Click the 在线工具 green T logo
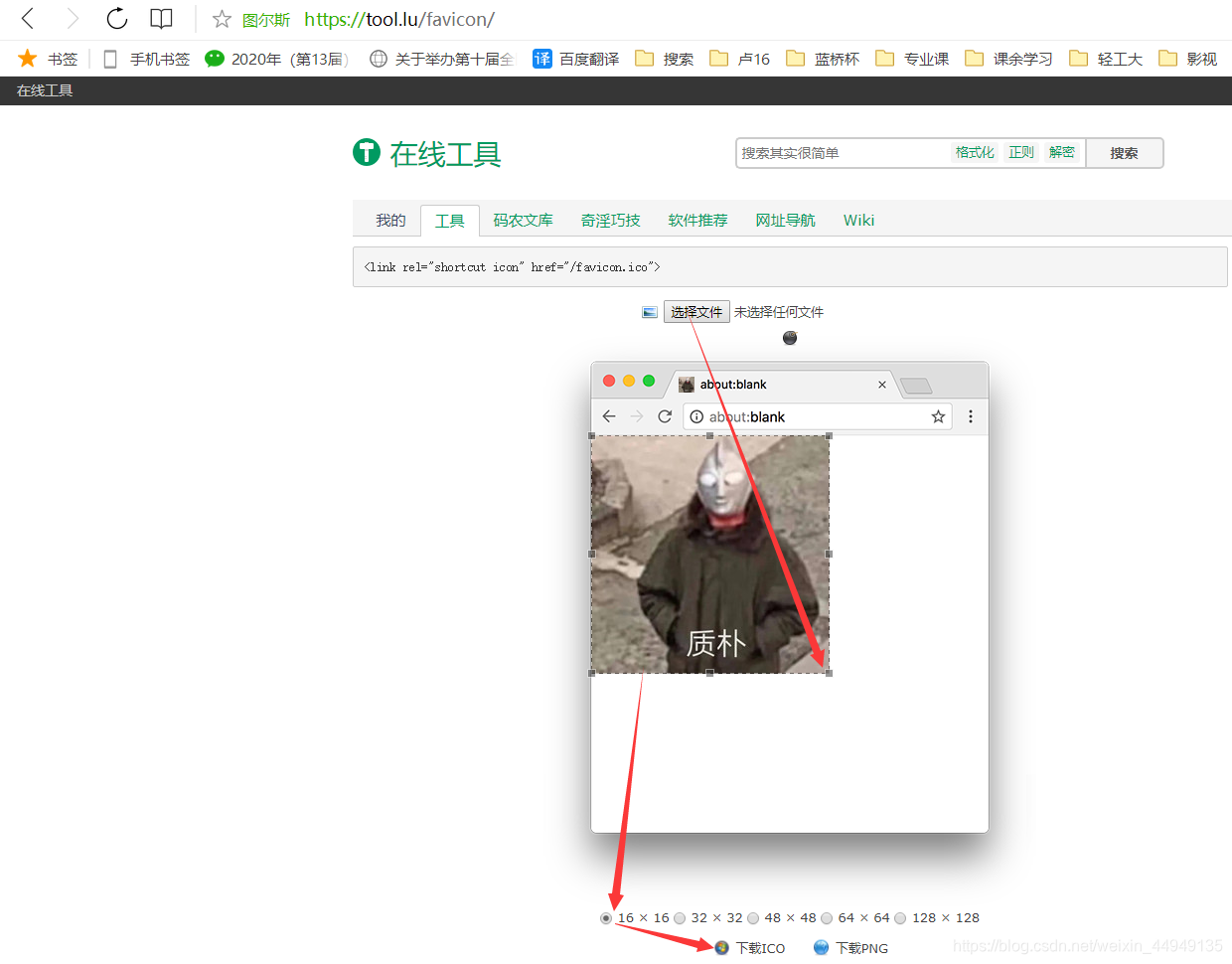This screenshot has height=964, width=1232. tap(367, 152)
